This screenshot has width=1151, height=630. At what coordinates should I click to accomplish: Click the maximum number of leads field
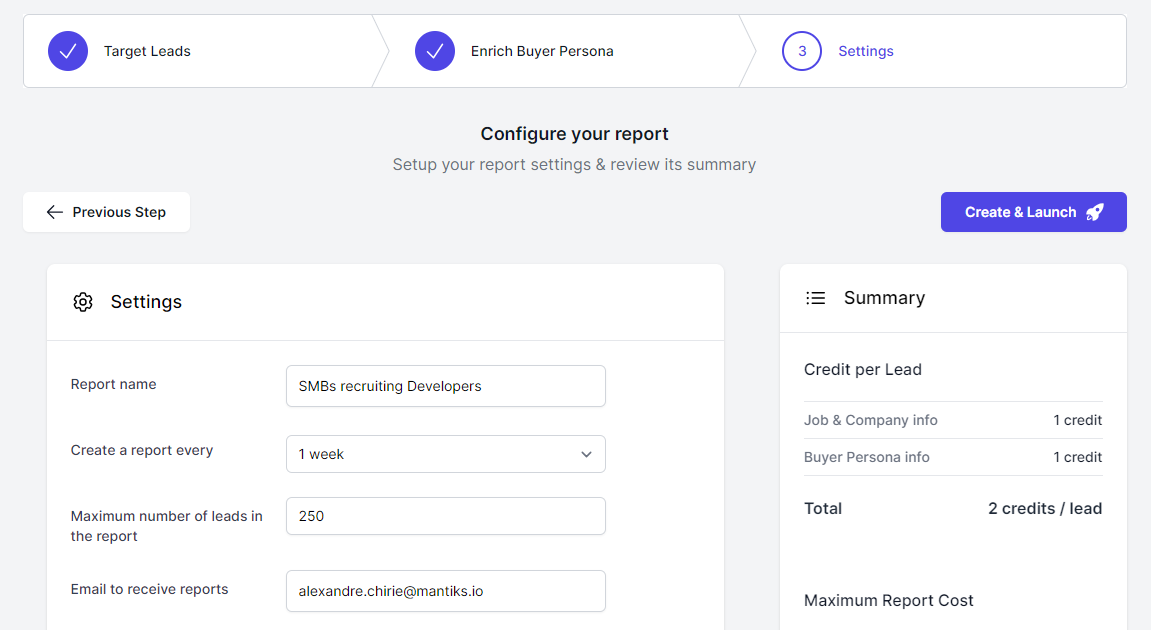tap(445, 516)
